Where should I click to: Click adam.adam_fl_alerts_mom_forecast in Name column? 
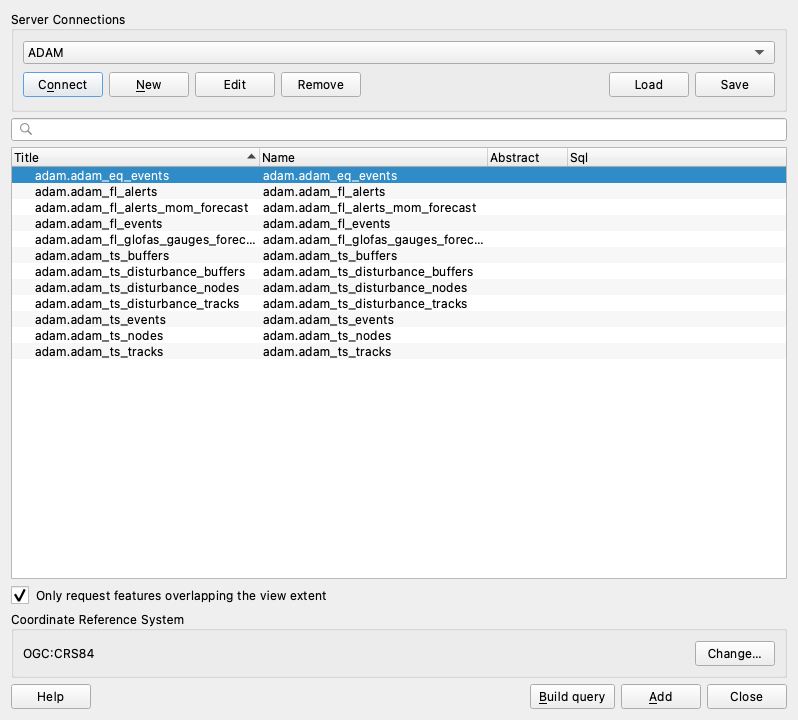click(x=369, y=208)
